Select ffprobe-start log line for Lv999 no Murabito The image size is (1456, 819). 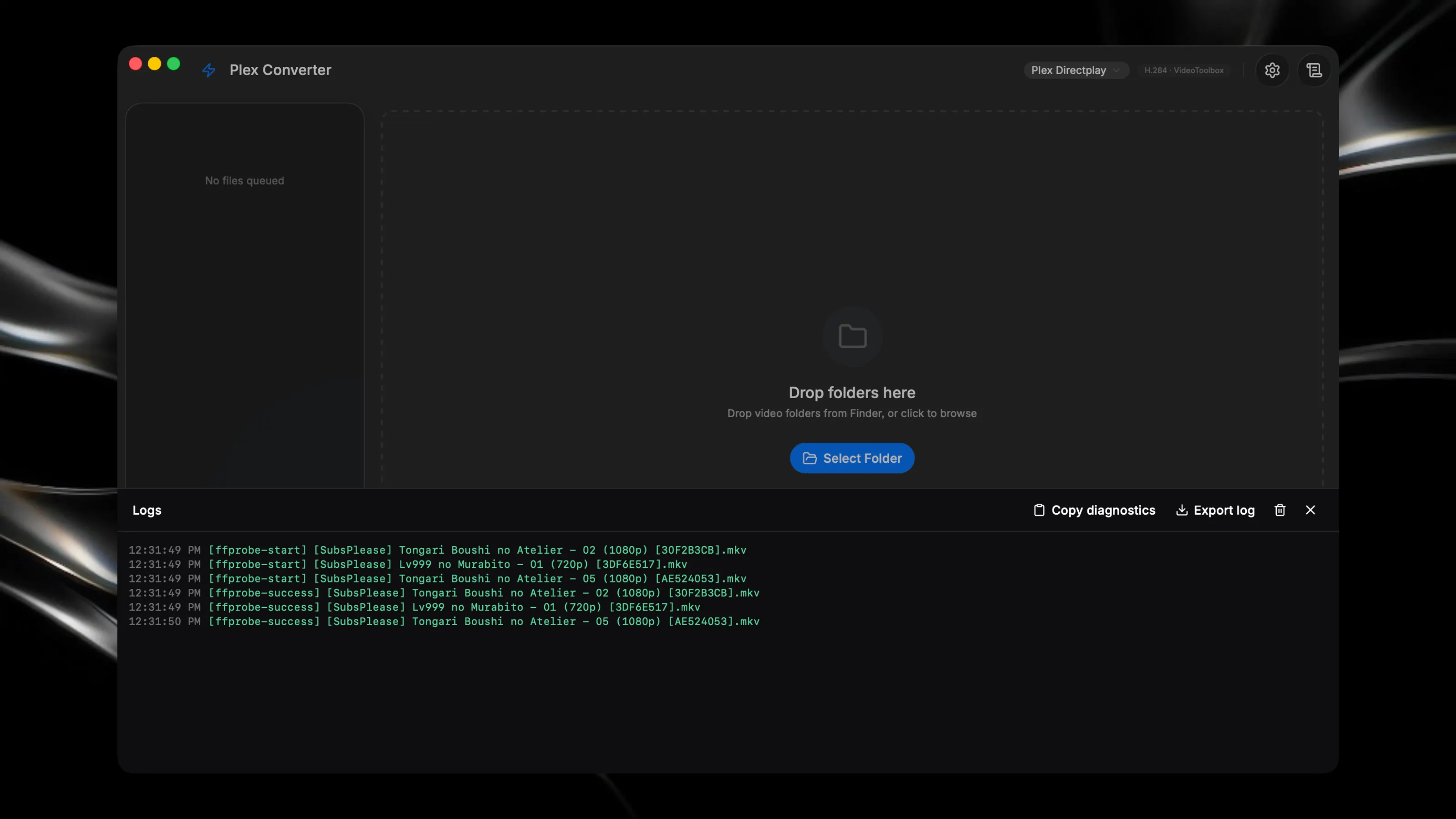[408, 564]
